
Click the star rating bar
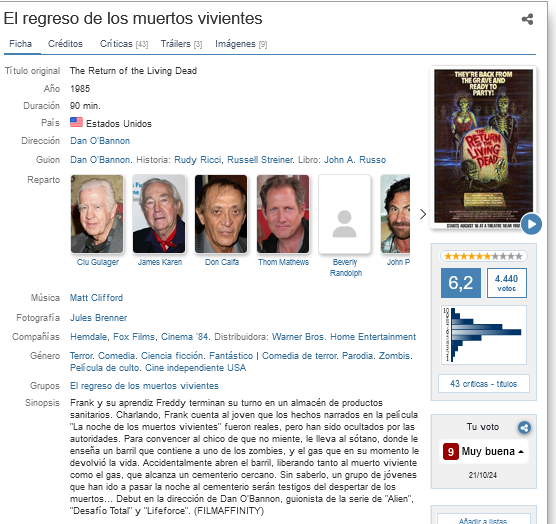coord(483,256)
